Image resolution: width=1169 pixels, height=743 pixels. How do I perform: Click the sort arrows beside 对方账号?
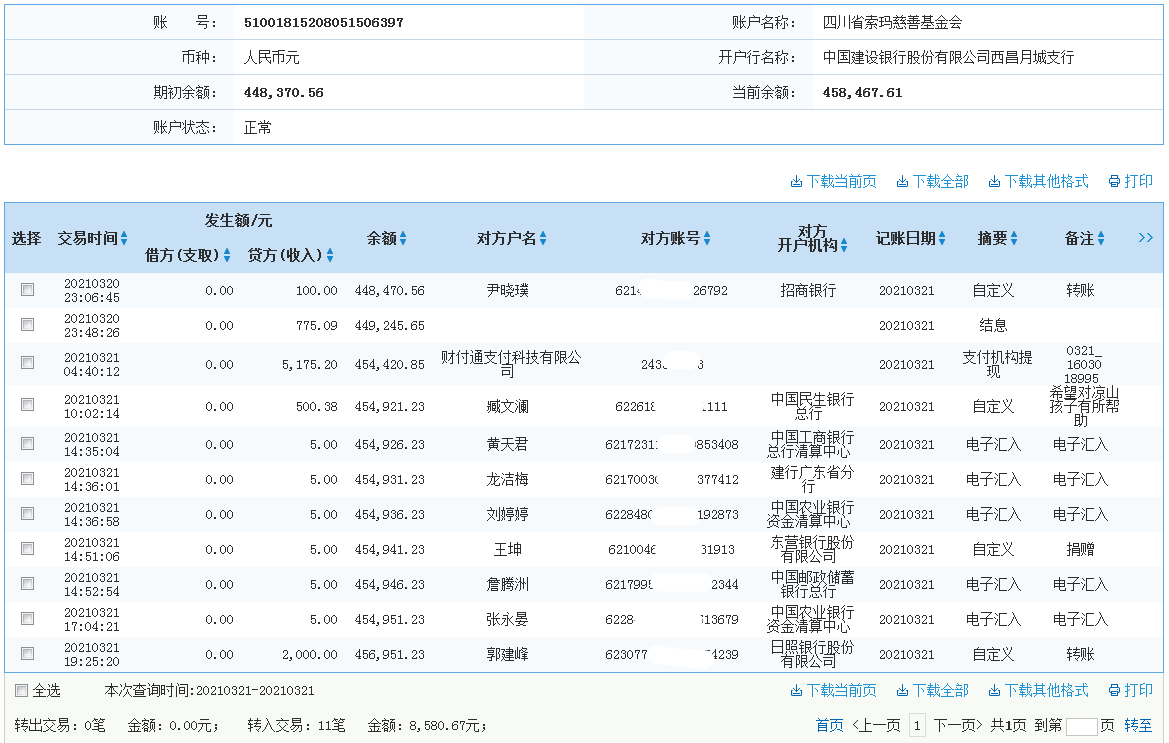[709, 238]
